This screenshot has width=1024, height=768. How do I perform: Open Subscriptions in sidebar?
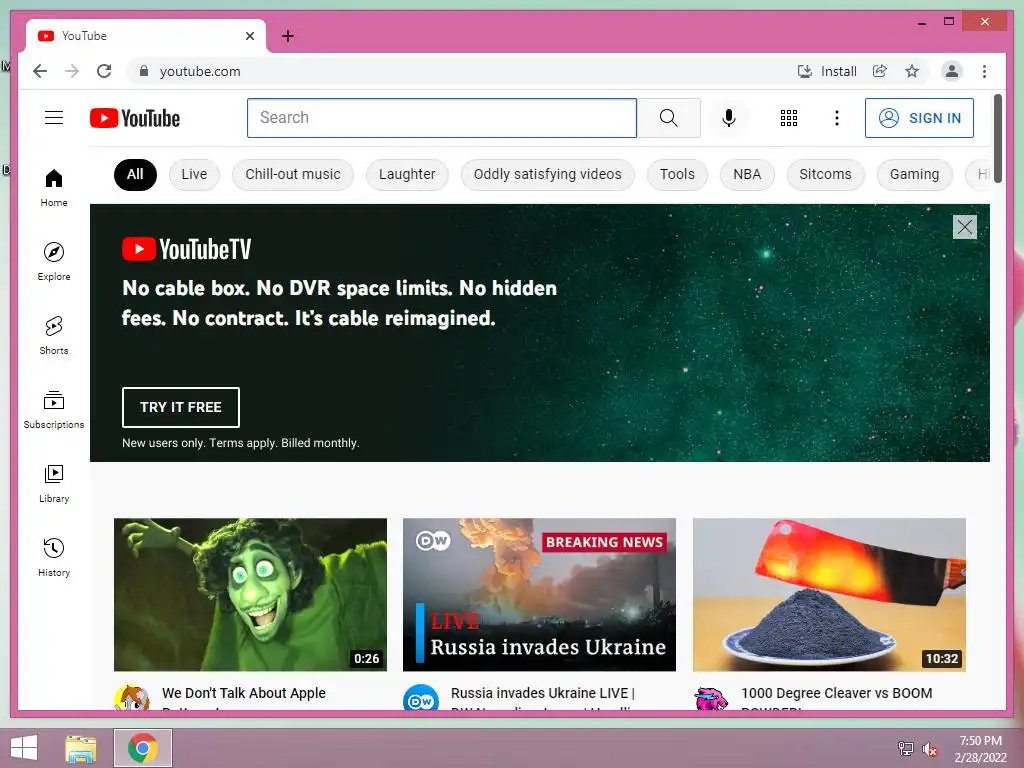click(54, 409)
